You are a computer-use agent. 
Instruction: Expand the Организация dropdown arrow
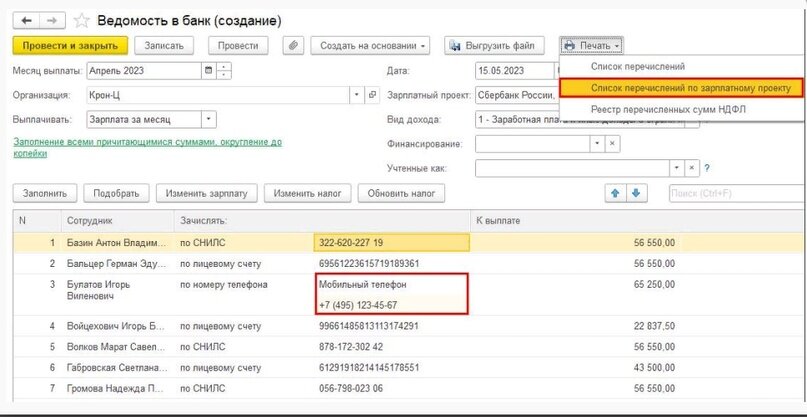(358, 95)
